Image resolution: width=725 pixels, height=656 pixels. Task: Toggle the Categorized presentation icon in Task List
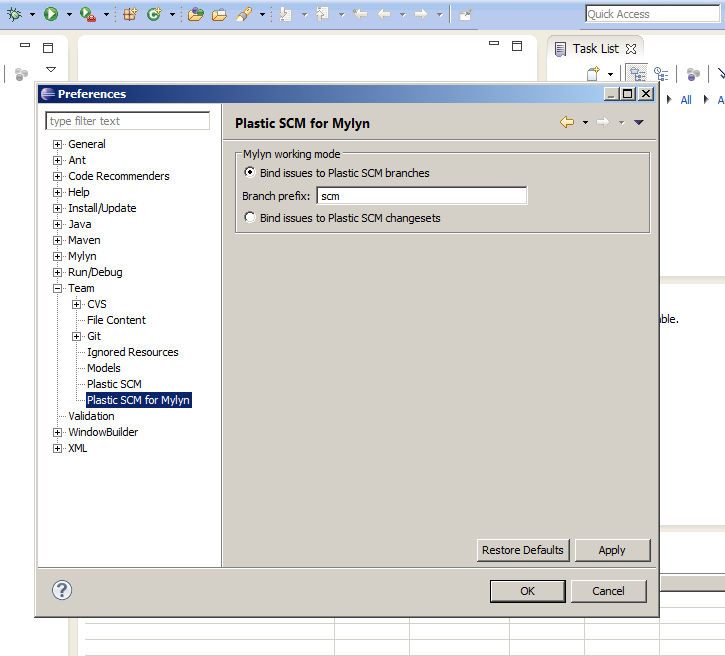click(x=637, y=74)
